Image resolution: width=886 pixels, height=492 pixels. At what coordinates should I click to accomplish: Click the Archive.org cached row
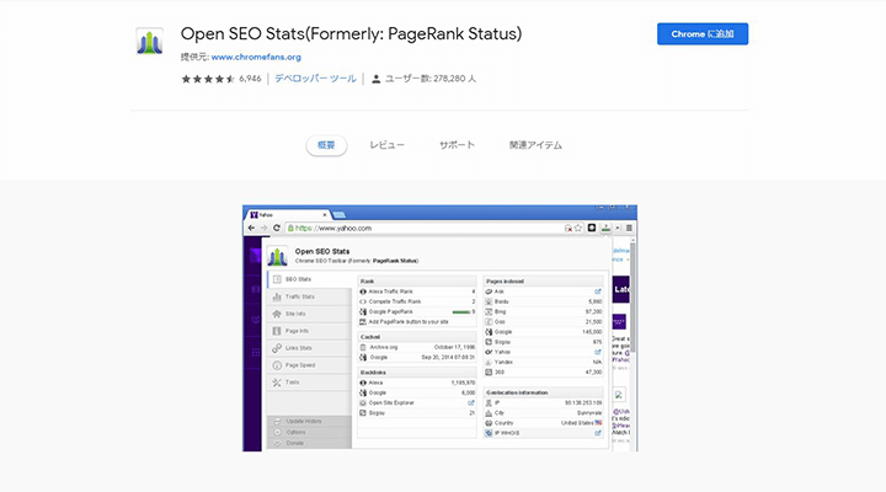(x=417, y=347)
